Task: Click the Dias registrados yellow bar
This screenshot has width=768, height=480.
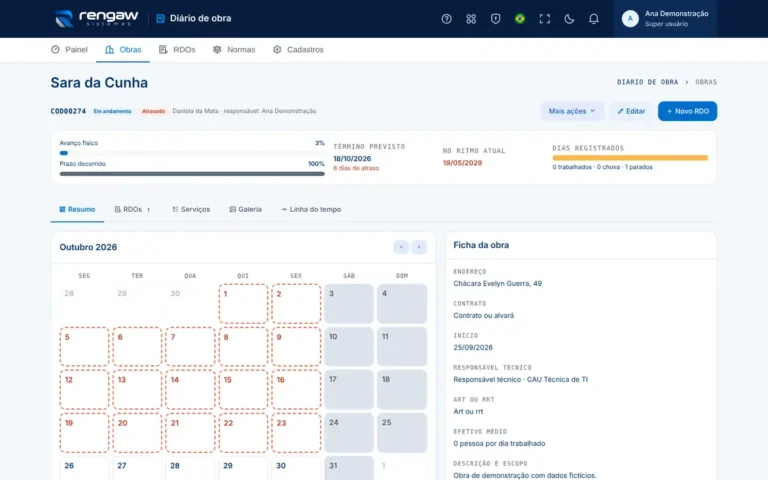Action: 630,158
